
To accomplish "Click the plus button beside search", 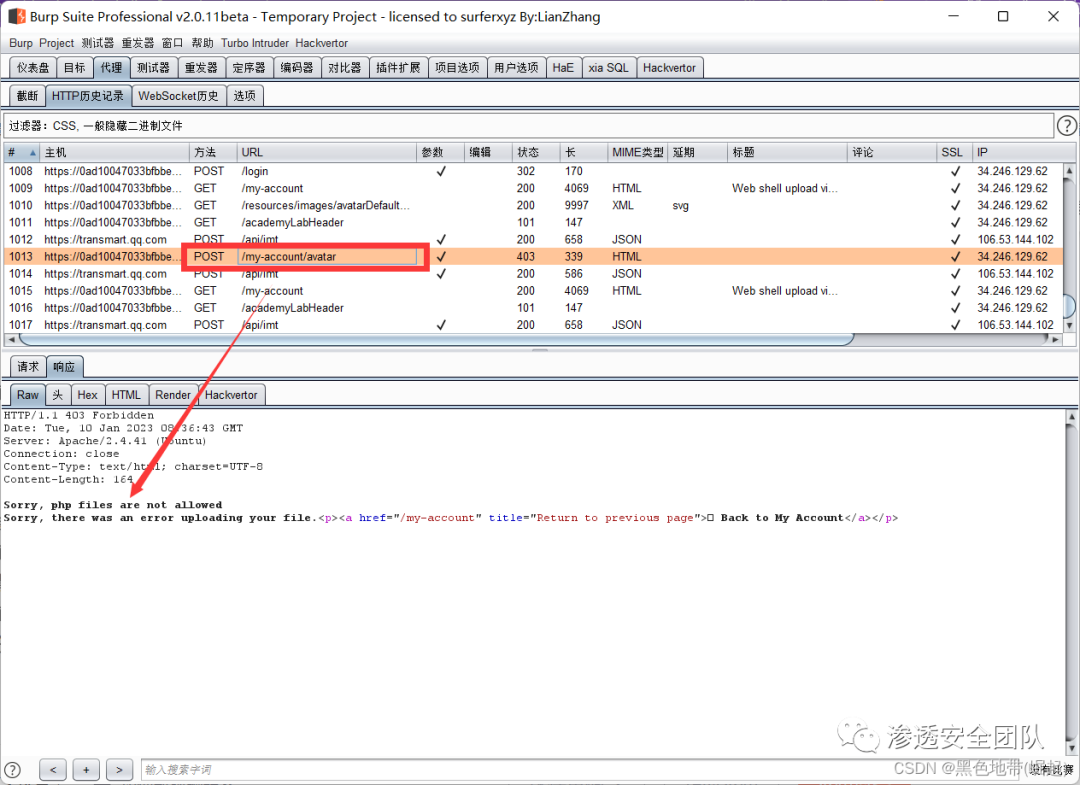I will (x=86, y=770).
